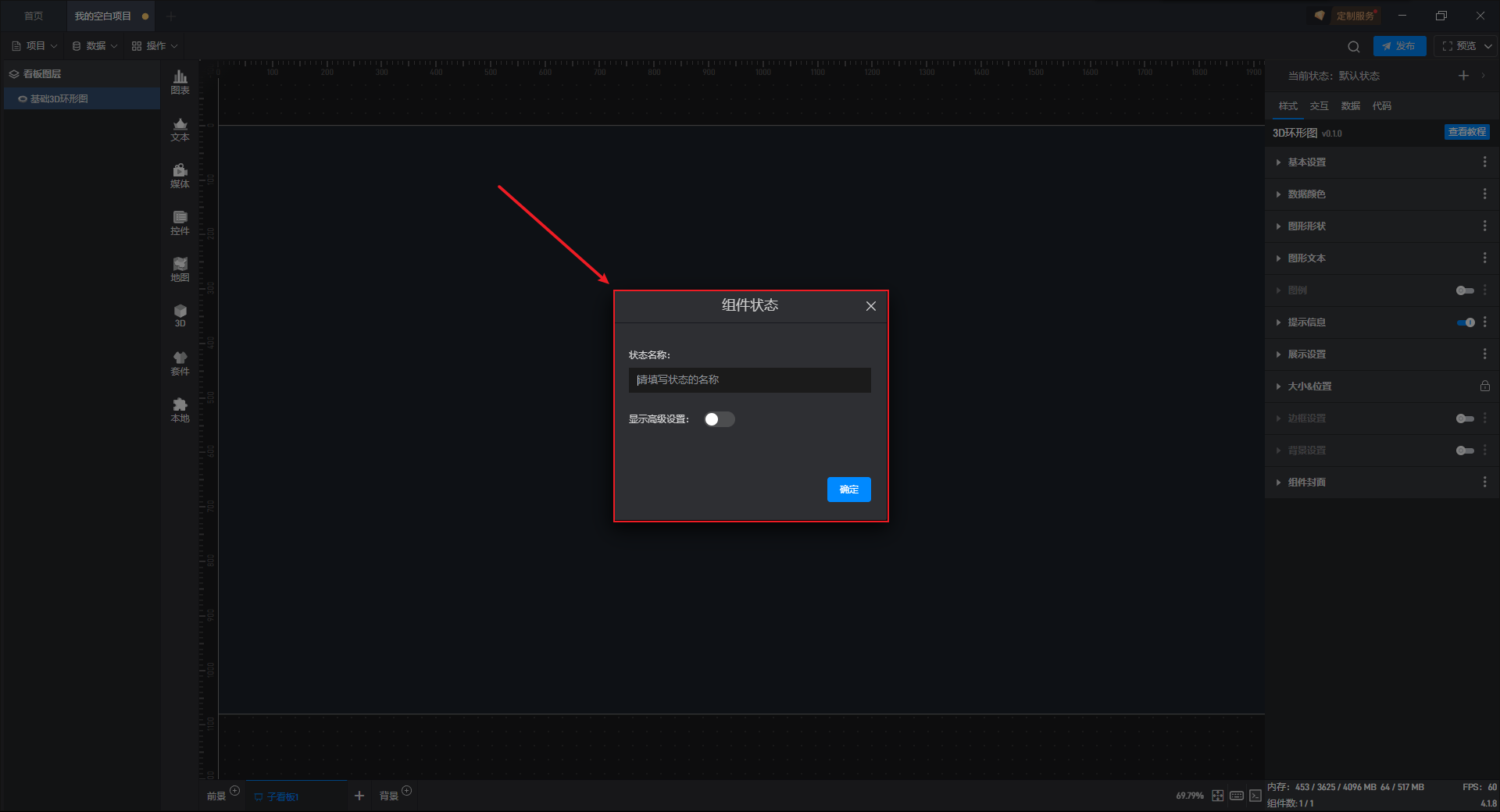Add a new sub-board with the plus icon

point(359,796)
